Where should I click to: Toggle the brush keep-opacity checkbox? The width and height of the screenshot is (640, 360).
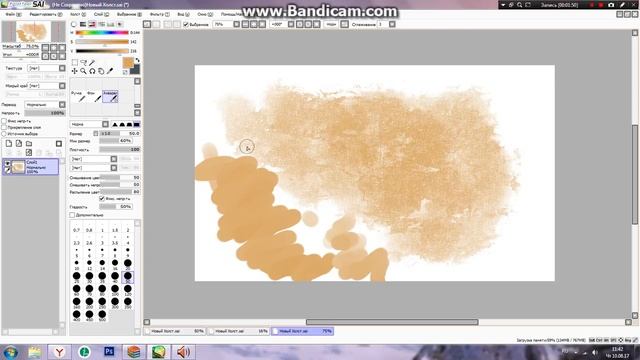(102, 198)
